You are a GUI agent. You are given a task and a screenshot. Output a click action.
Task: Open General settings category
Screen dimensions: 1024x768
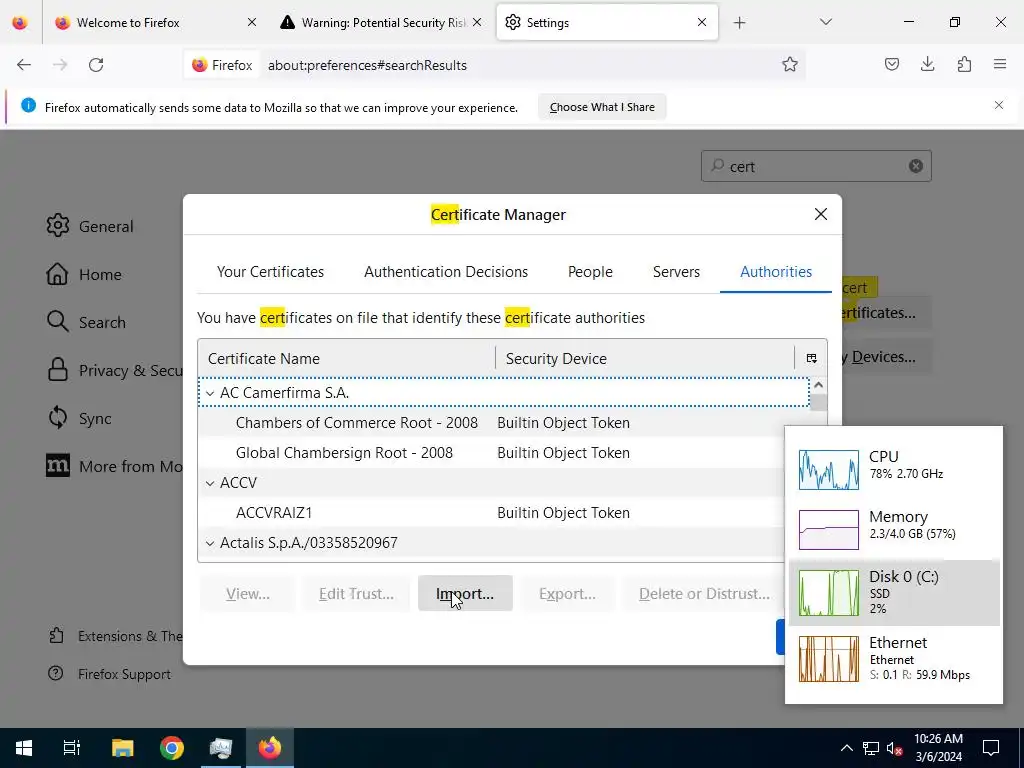point(90,226)
